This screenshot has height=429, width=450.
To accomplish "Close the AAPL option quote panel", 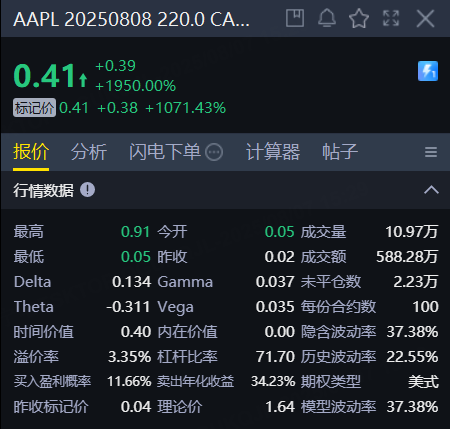I will click(x=425, y=18).
